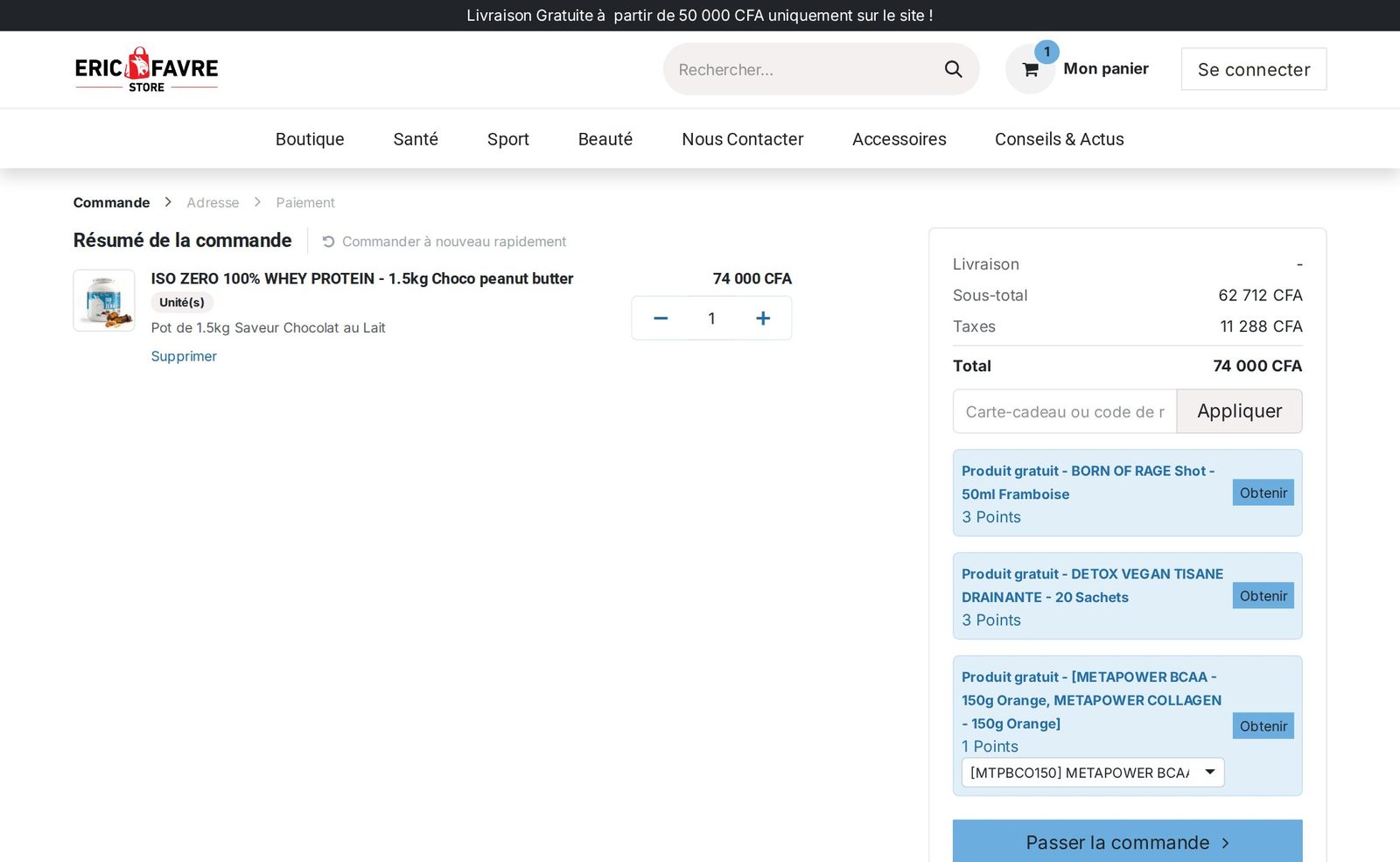Screen dimensions: 1400x862
Task: Click the reorder quickly refresh icon
Action: click(x=329, y=242)
